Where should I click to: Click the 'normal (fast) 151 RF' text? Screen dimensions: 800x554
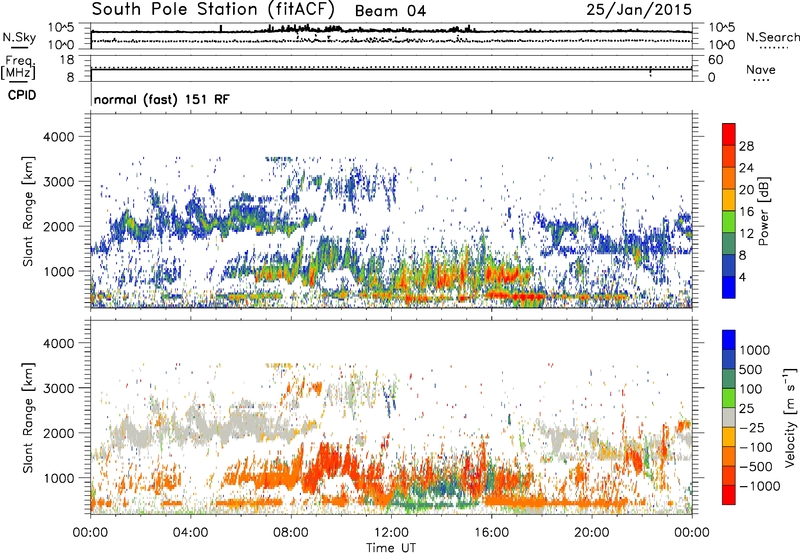coord(162,99)
